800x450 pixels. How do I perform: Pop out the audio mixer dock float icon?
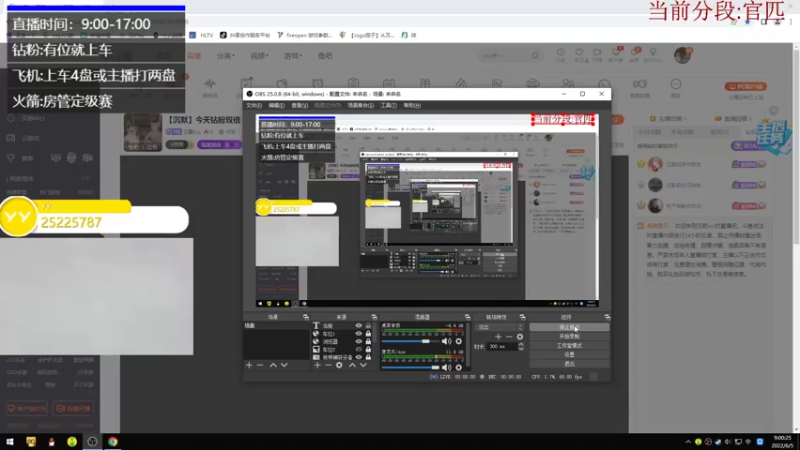click(x=467, y=317)
